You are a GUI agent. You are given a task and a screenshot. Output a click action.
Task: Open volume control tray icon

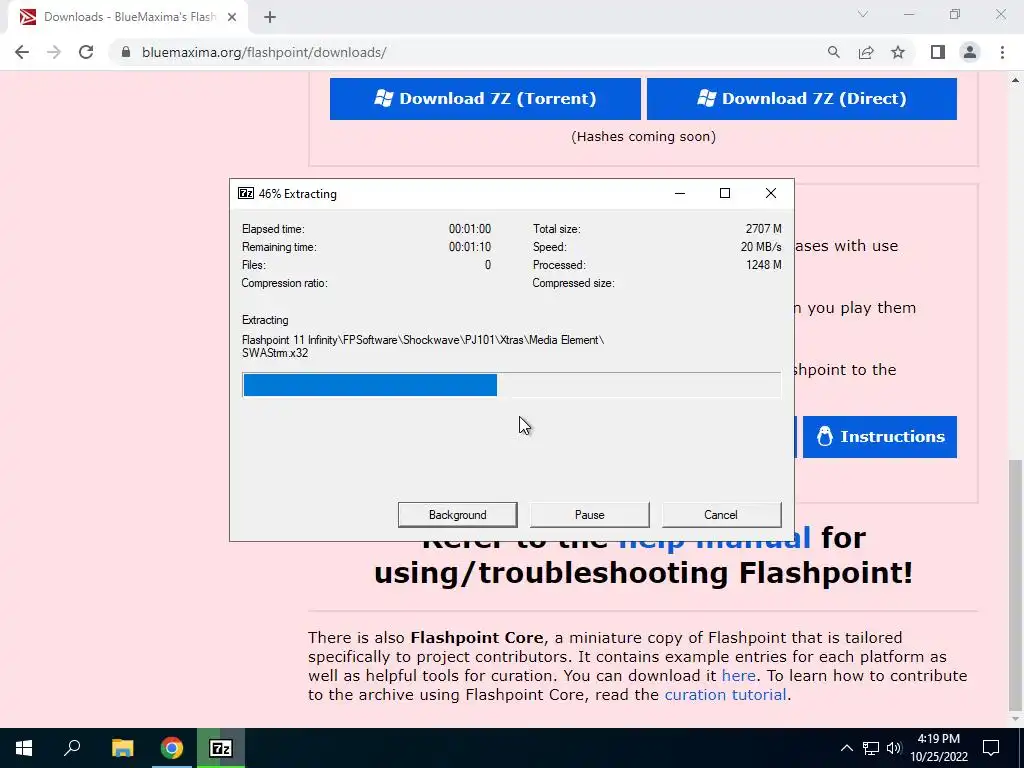tap(894, 748)
